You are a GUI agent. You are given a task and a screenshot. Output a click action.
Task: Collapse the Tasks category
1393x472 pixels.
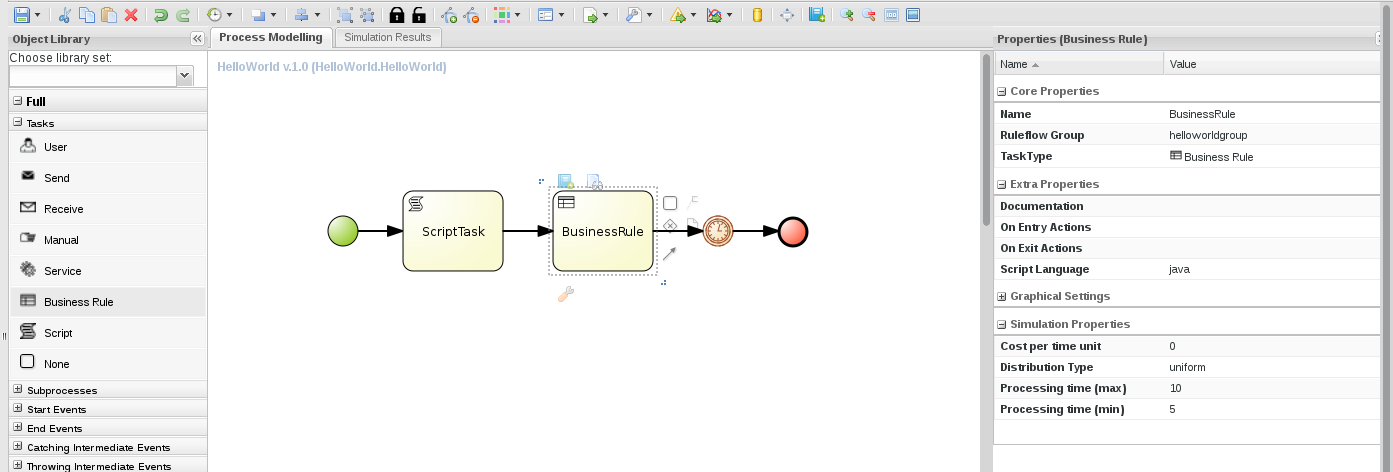(x=17, y=123)
